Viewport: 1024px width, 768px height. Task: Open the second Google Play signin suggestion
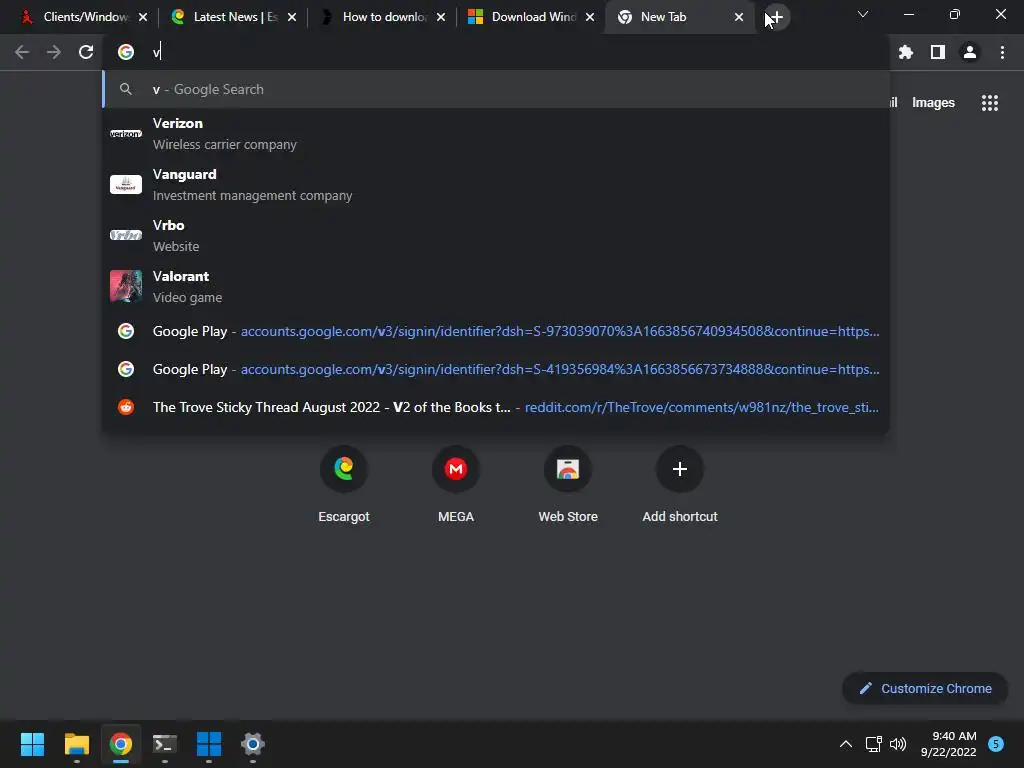point(496,369)
